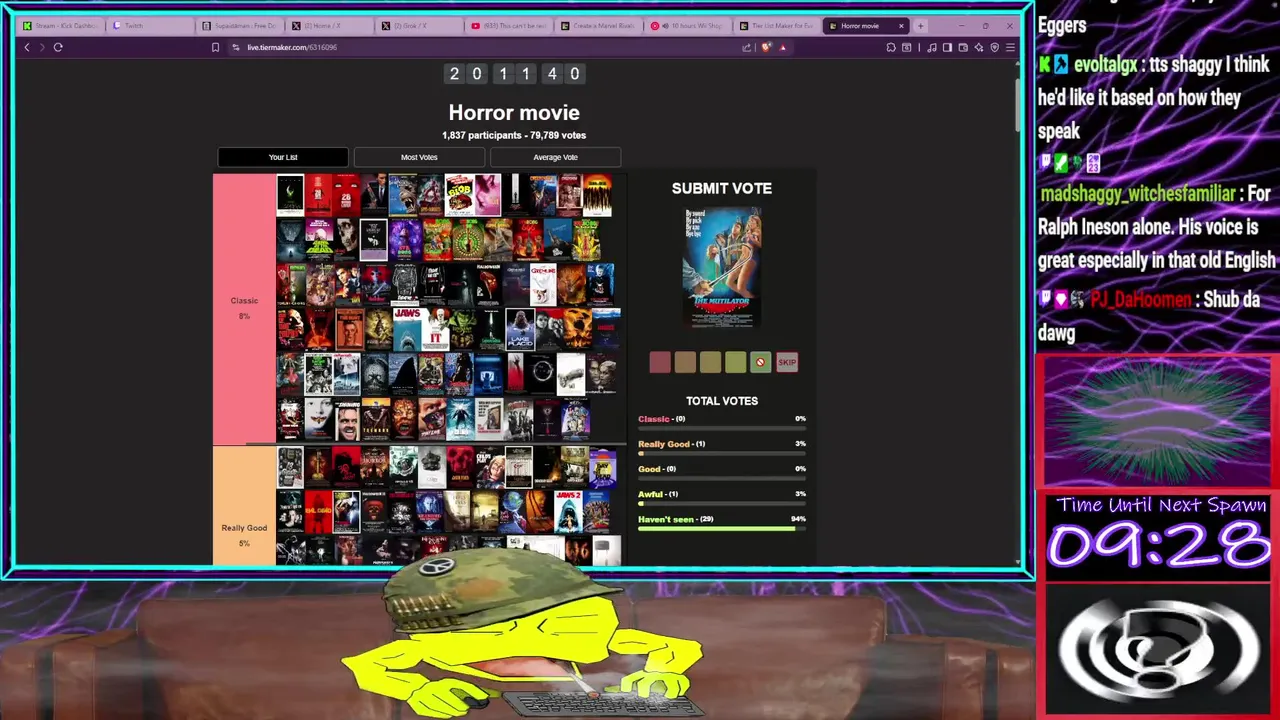This screenshot has width=1280, height=720.
Task: Close the Horror movie tab
Action: (x=901, y=26)
